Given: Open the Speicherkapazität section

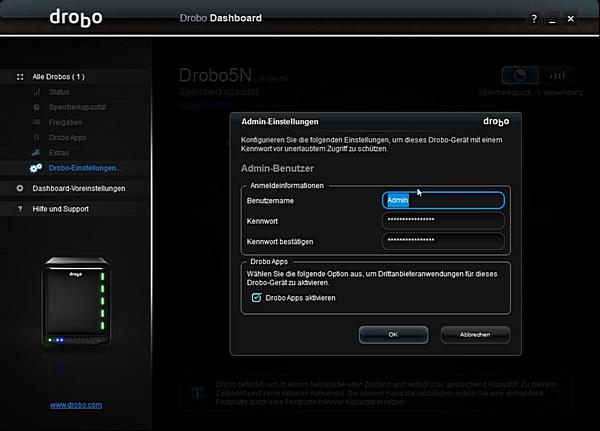Looking at the screenshot, I should [78, 107].
